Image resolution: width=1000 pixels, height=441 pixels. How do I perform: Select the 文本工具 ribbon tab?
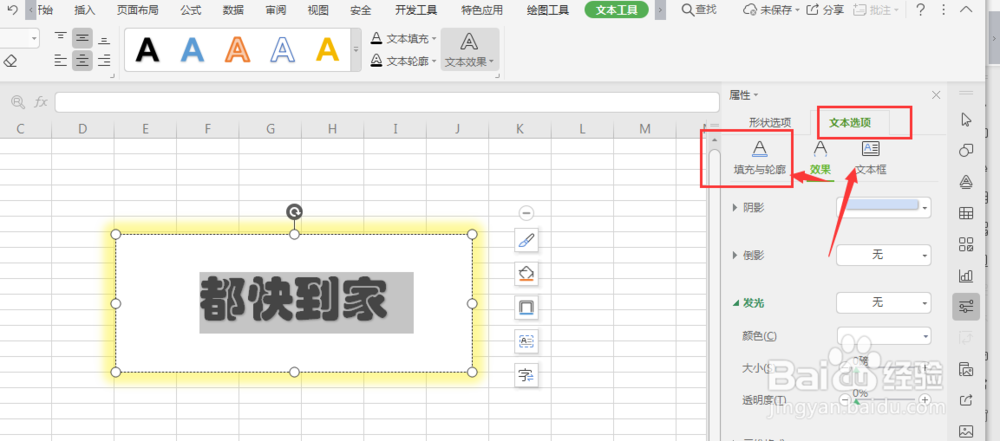[x=616, y=10]
